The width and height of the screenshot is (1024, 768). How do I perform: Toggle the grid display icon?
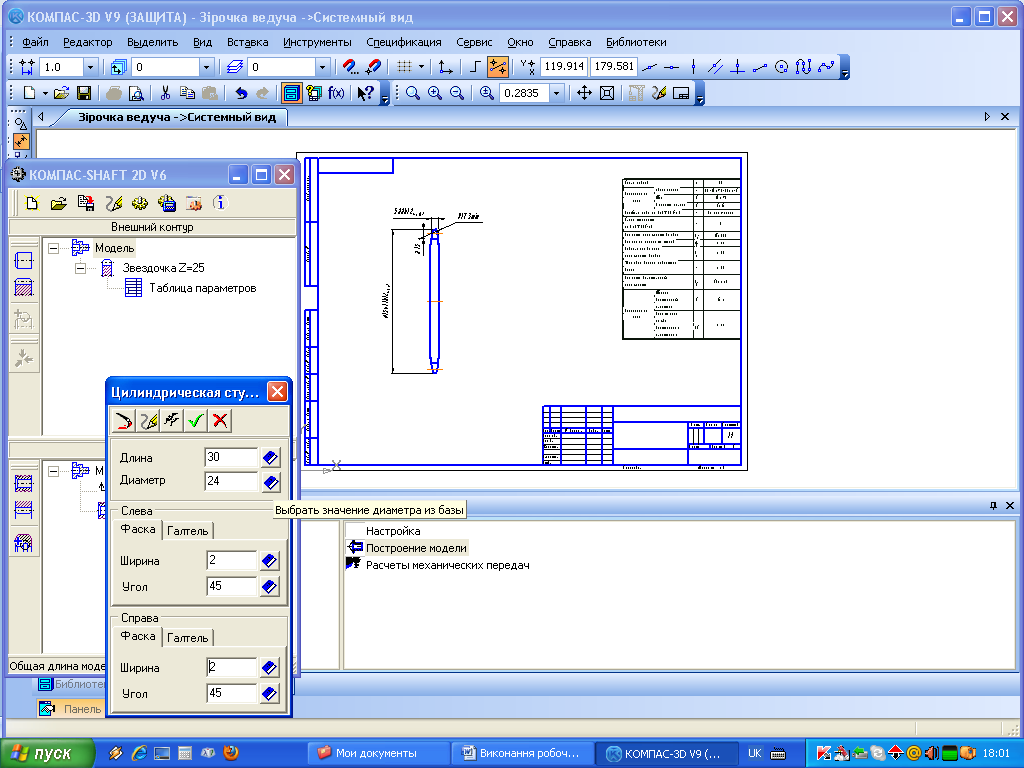[x=404, y=67]
